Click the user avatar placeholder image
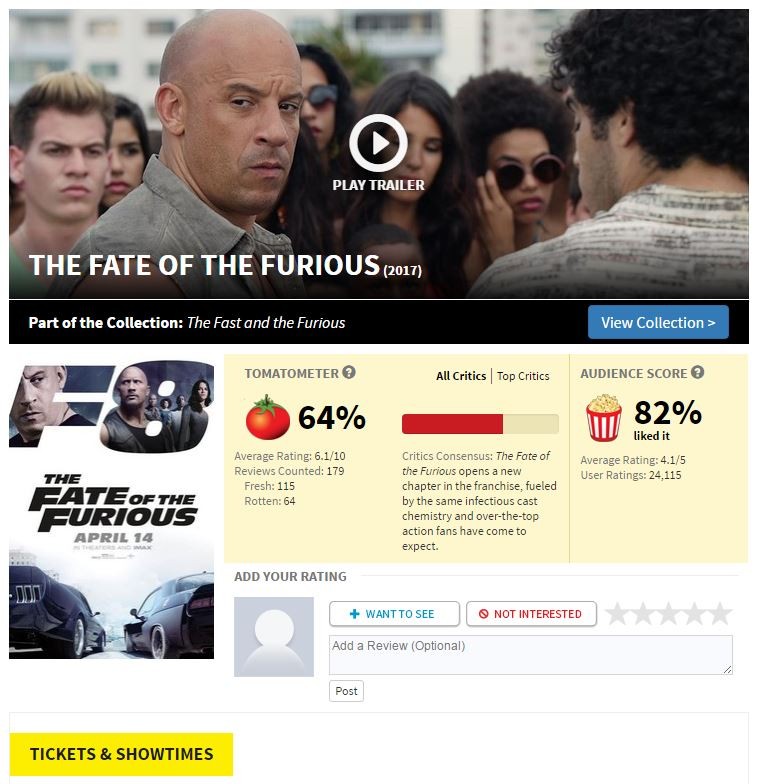 click(x=274, y=636)
